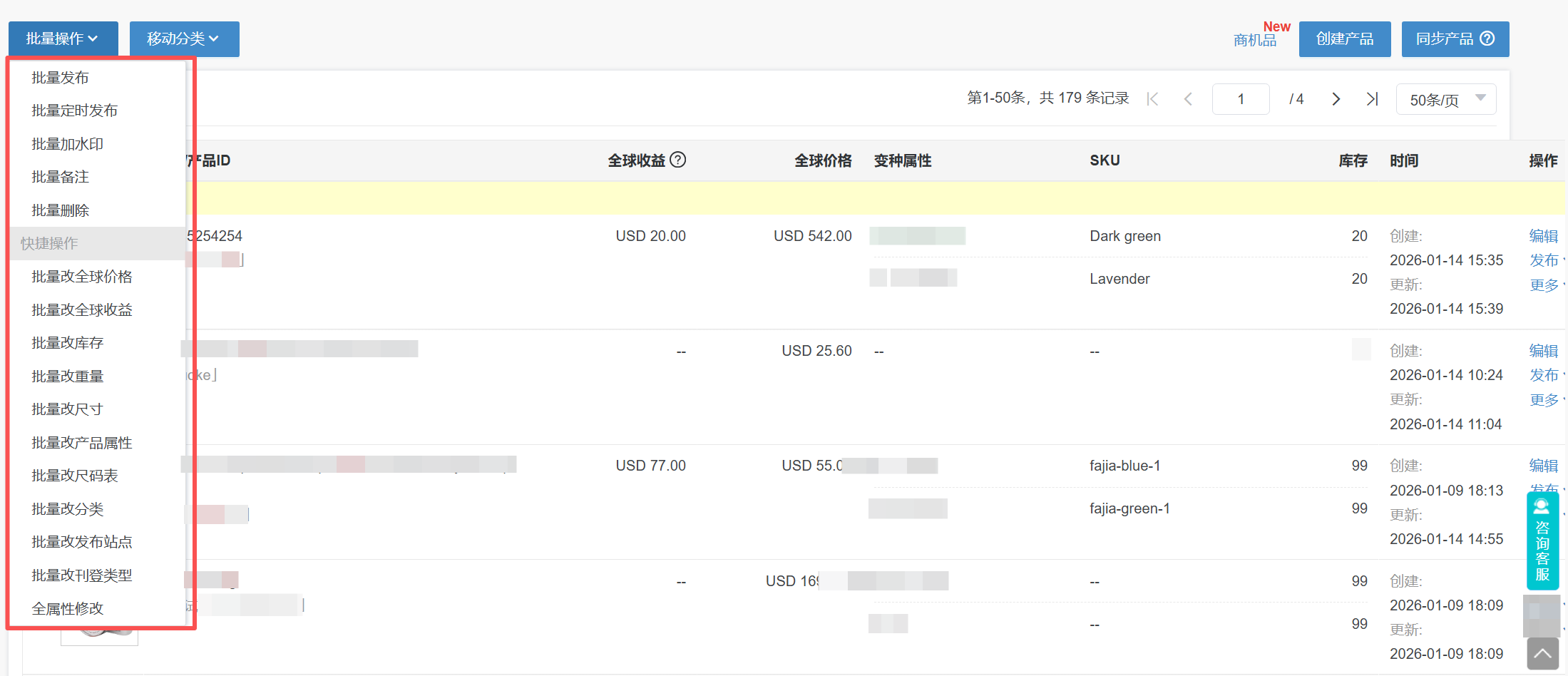Viewport: 1568px width, 676px height.
Task: Jump to the last page arrow
Action: point(1372,99)
